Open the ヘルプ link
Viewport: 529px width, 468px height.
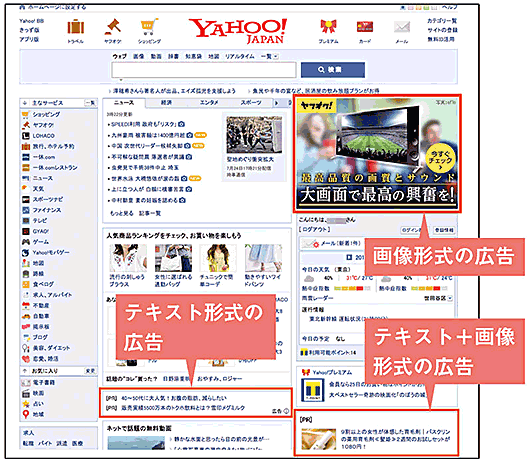tap(449, 7)
